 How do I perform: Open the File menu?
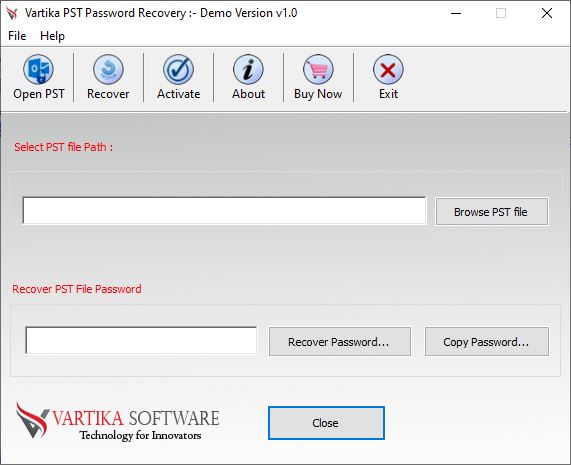(x=17, y=36)
